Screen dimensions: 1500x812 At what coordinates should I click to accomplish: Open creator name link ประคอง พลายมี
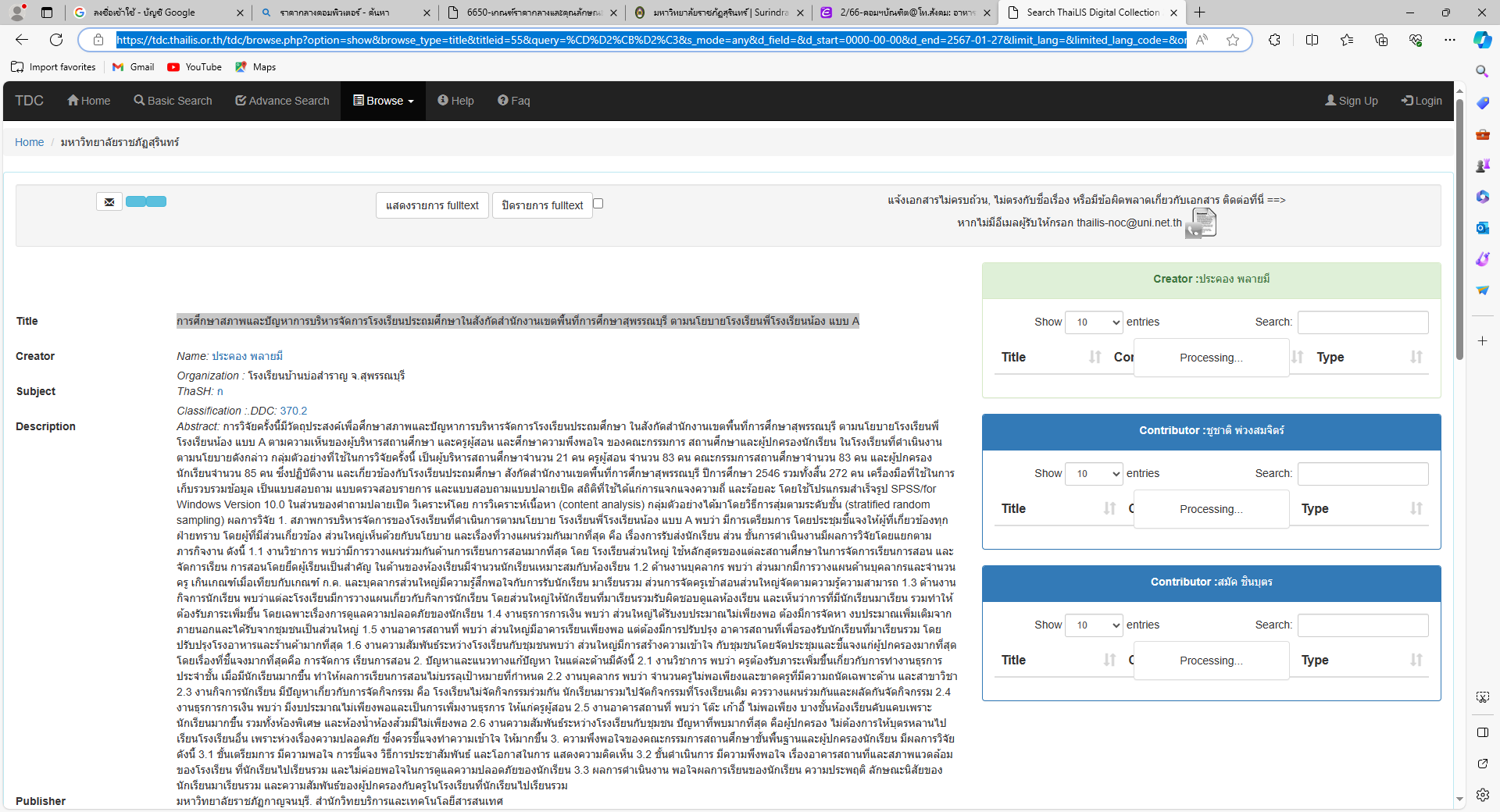[x=247, y=356]
